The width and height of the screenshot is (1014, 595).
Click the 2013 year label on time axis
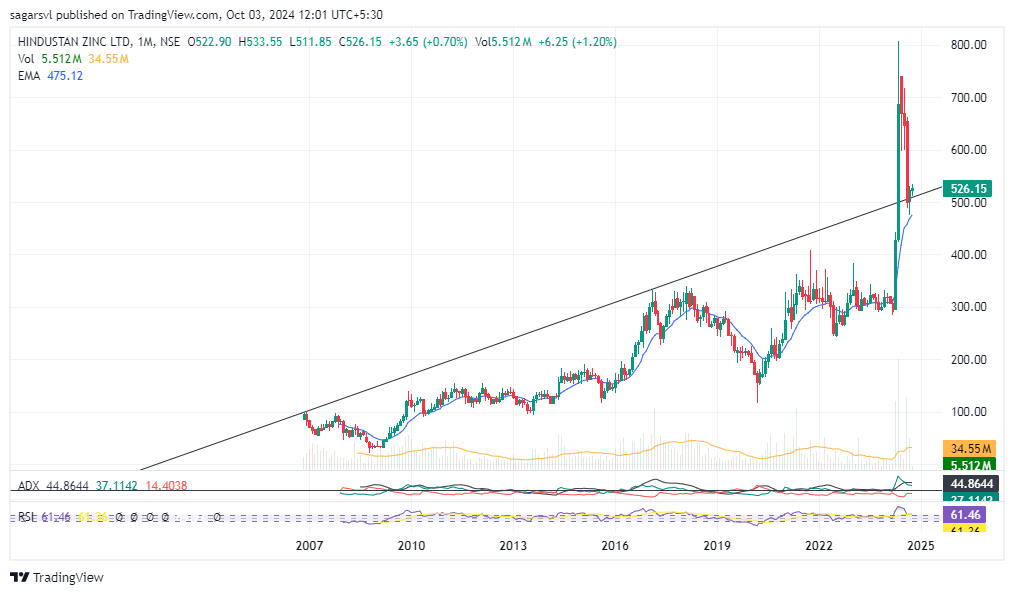[x=513, y=545]
